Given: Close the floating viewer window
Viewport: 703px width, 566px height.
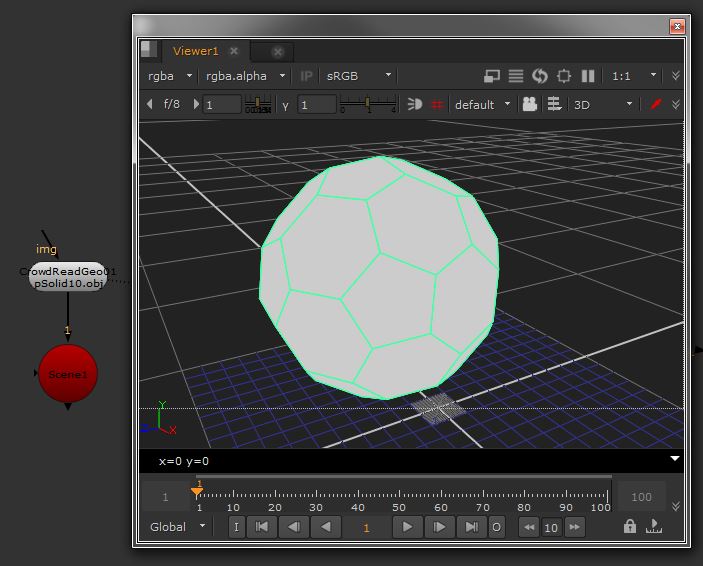Looking at the screenshot, I should pos(677,26).
